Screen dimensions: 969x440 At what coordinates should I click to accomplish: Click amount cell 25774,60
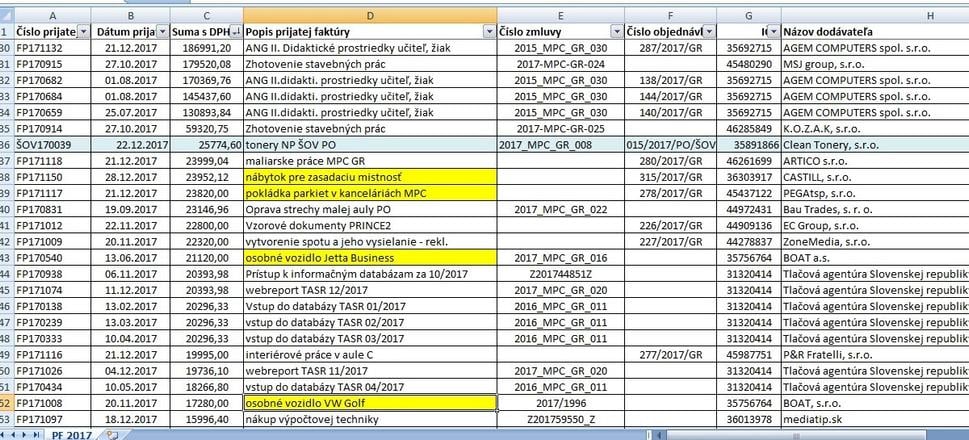[x=206, y=145]
